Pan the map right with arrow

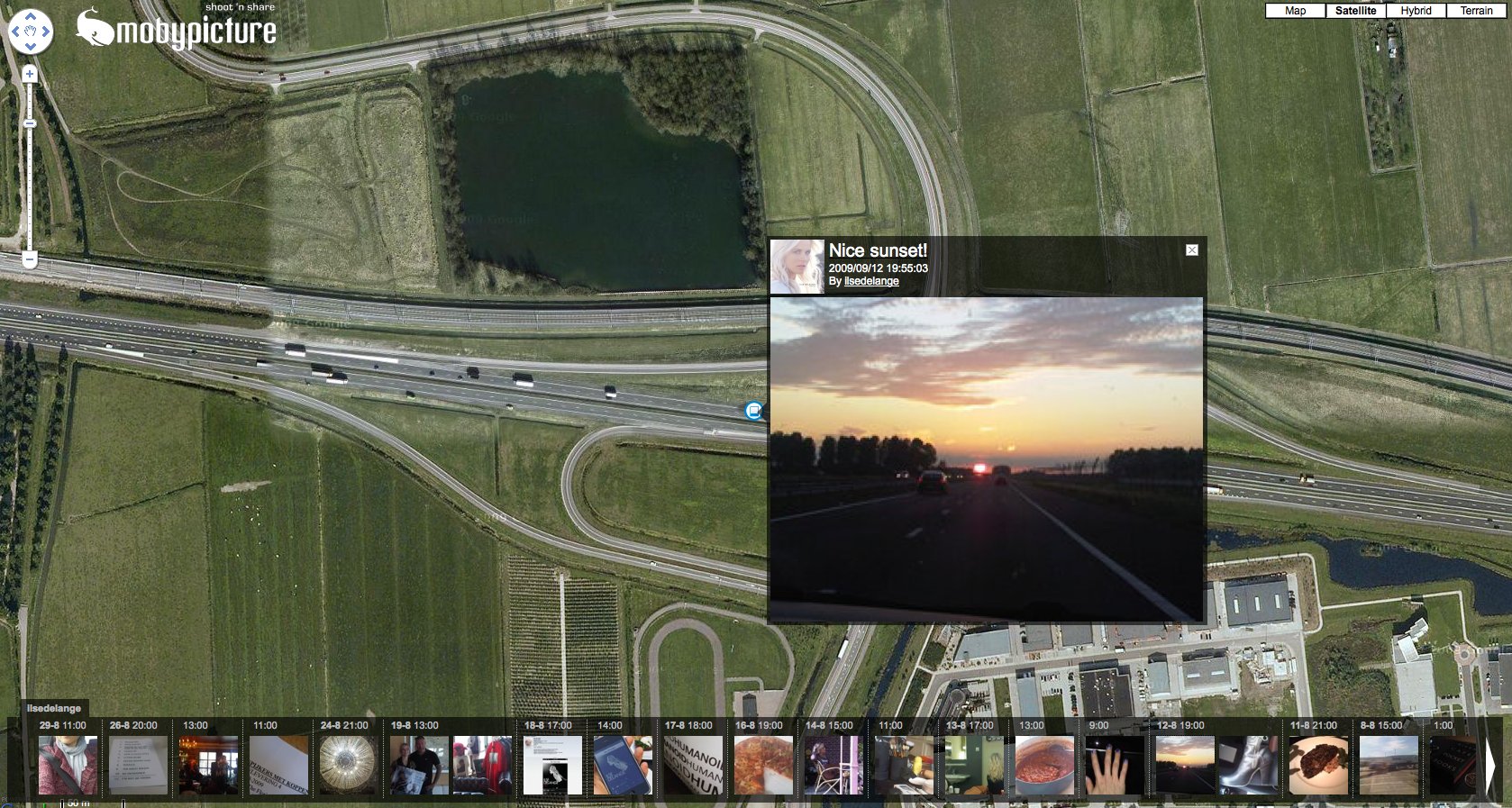(45, 32)
